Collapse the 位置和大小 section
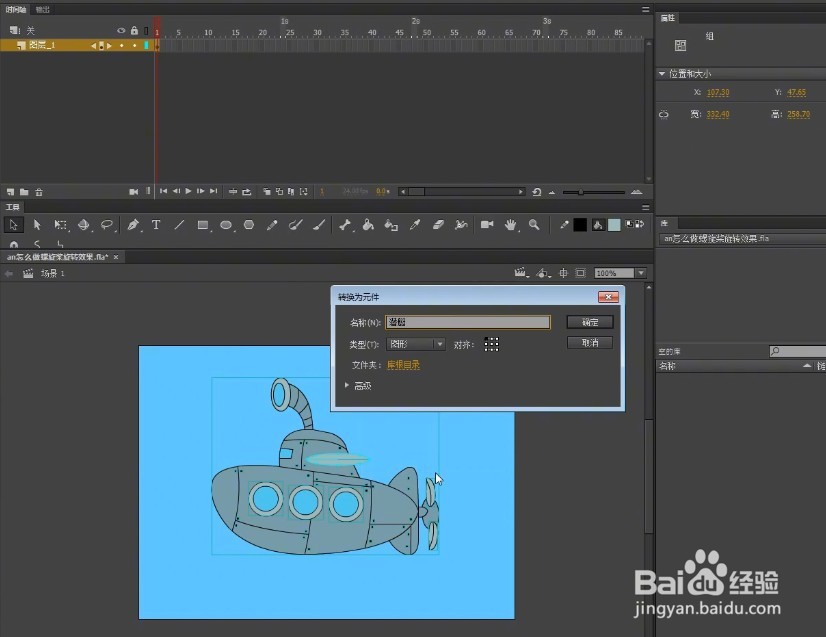The height and width of the screenshot is (637, 826). (x=662, y=74)
